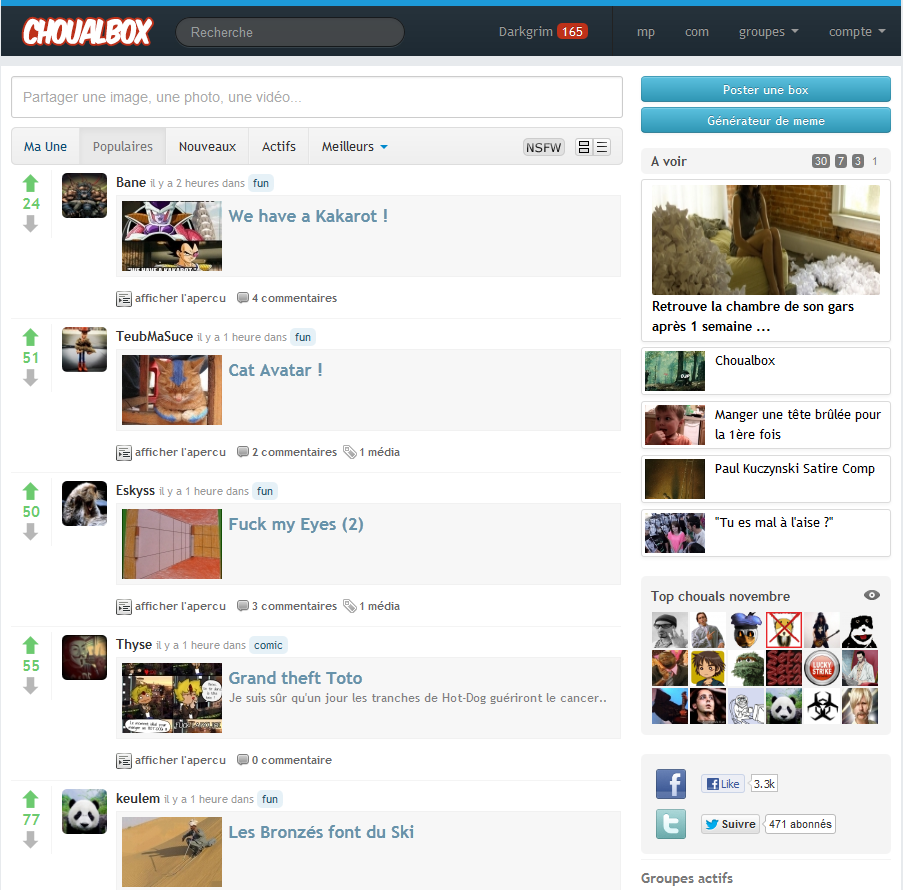This screenshot has width=903, height=890.
Task: Switch to the Nouveaux tab
Action: [207, 147]
